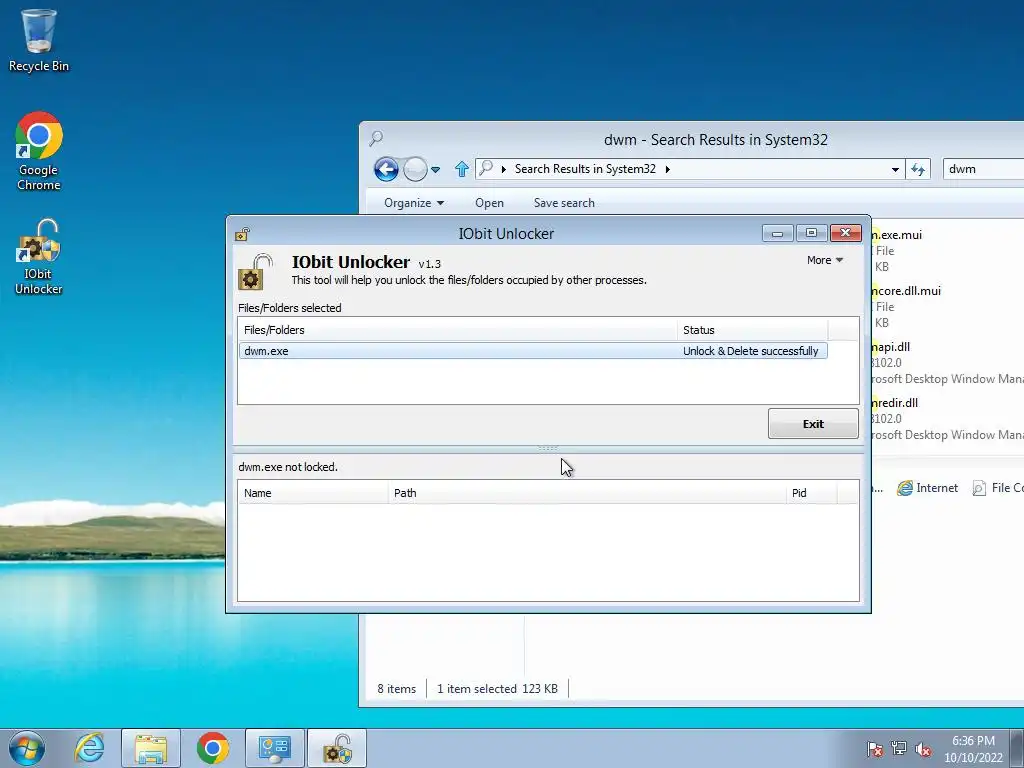
Task: Click the Up folder arrow in Explorer
Action: click(462, 169)
